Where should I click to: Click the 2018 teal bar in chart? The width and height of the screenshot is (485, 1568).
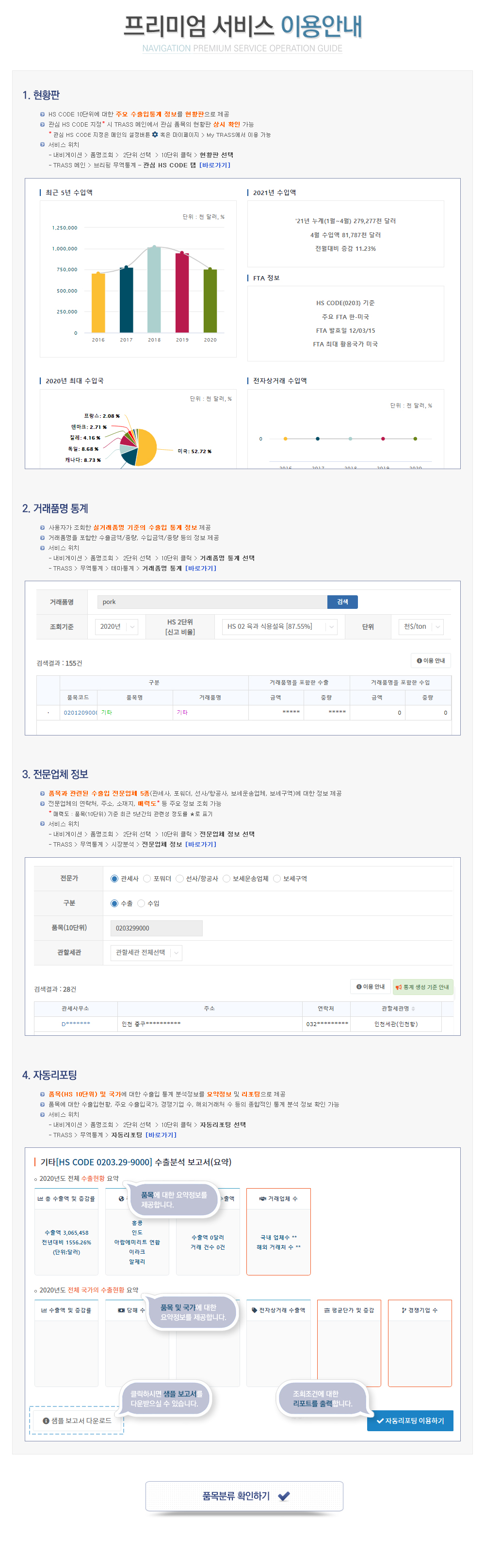coord(154,289)
